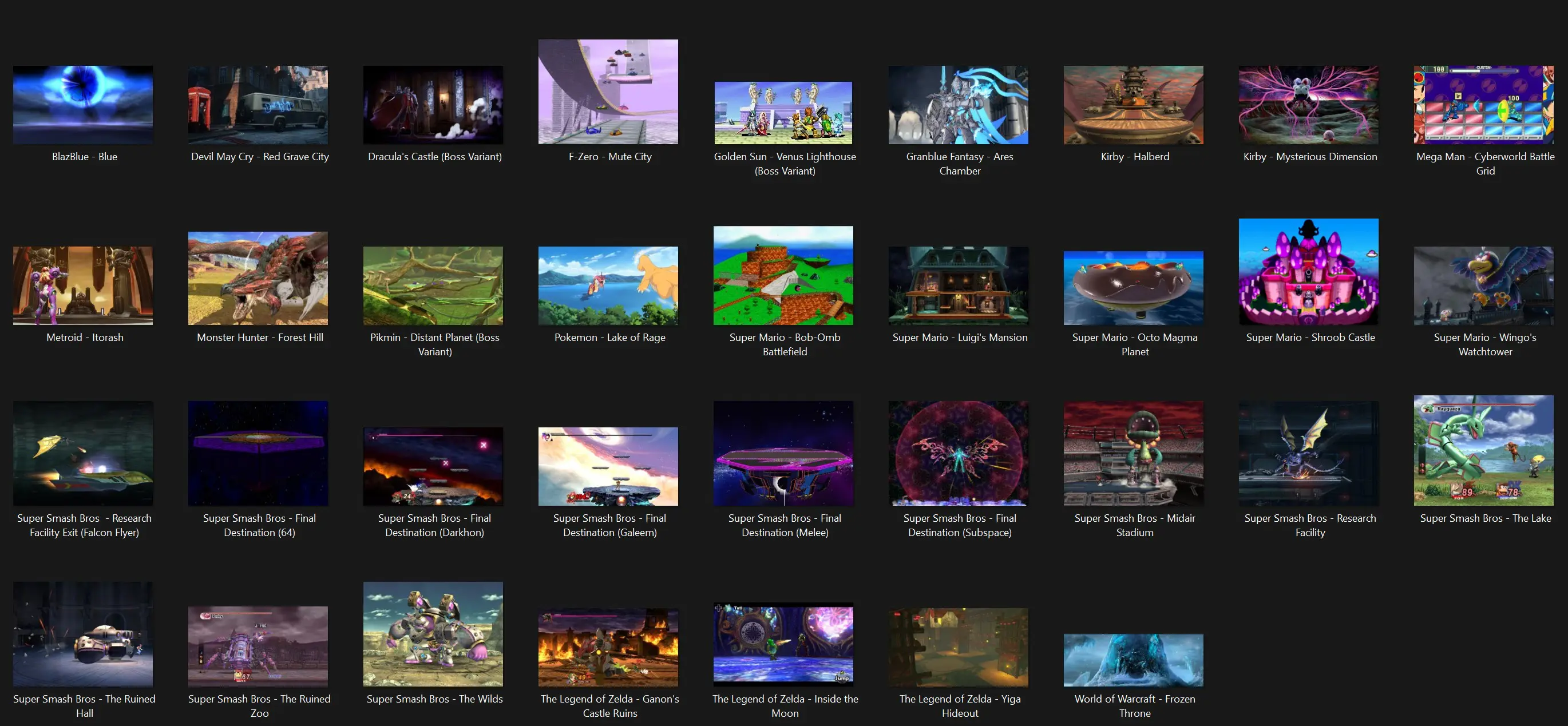Click 'Super Smash Bros - The Ruined Zoo' label

[x=259, y=706]
